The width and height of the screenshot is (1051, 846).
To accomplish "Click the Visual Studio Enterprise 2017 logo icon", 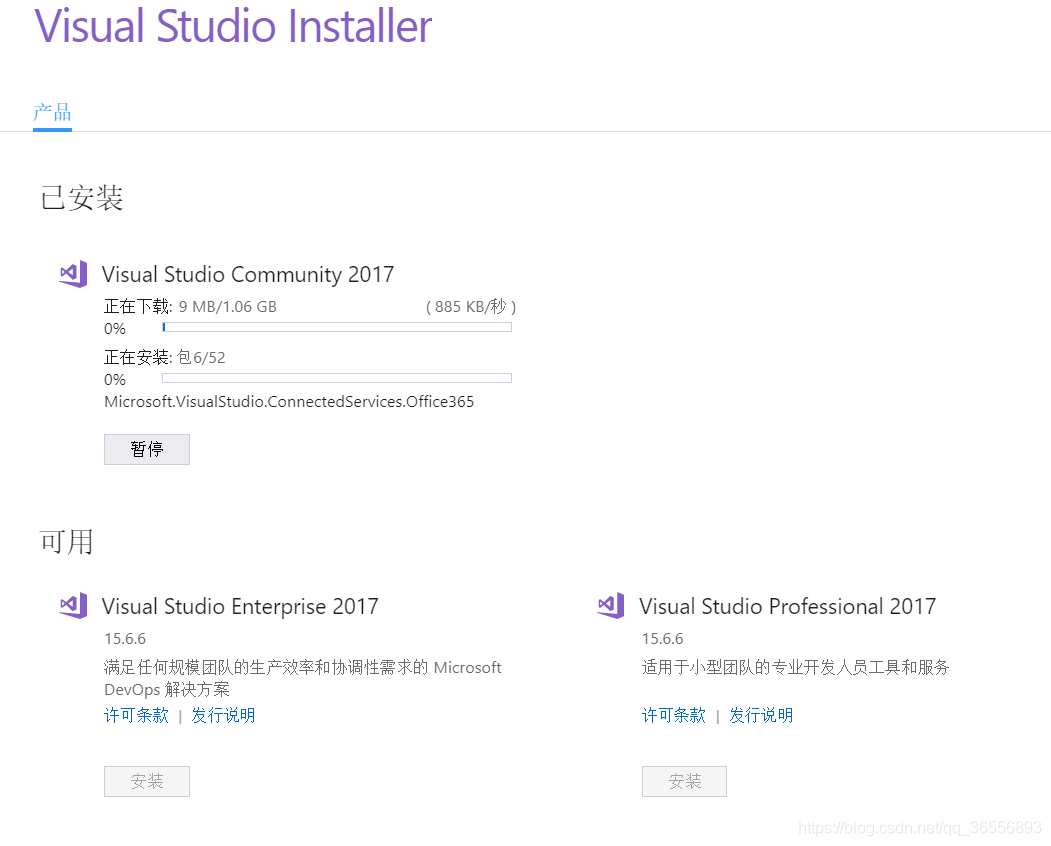I will (x=73, y=605).
